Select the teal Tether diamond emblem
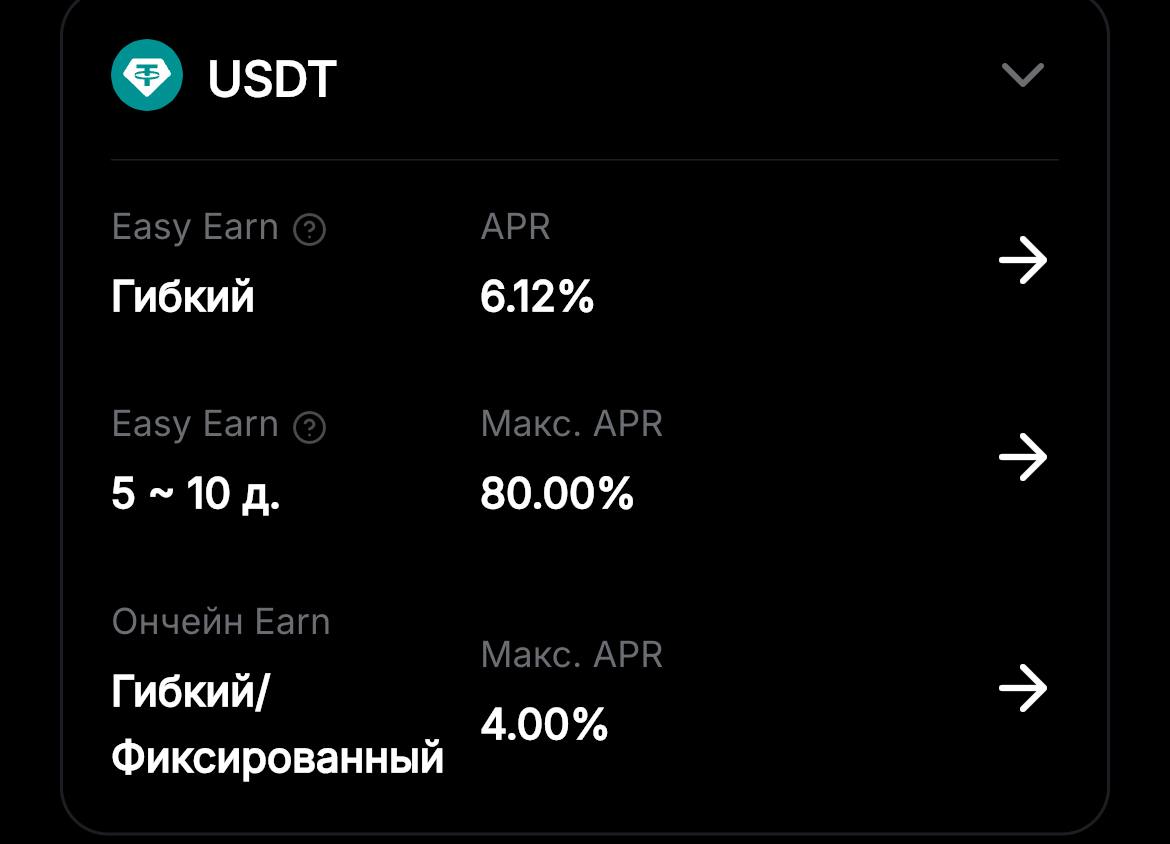 pos(148,73)
